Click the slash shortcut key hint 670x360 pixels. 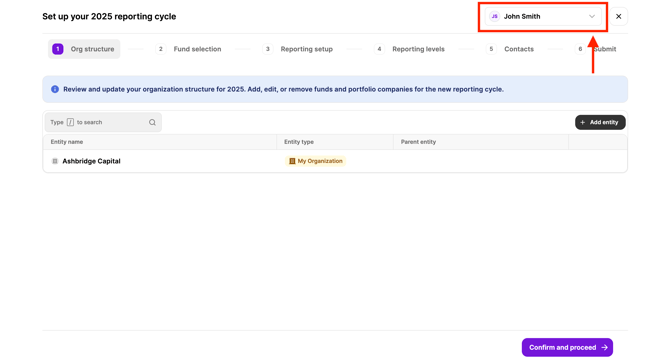click(71, 122)
